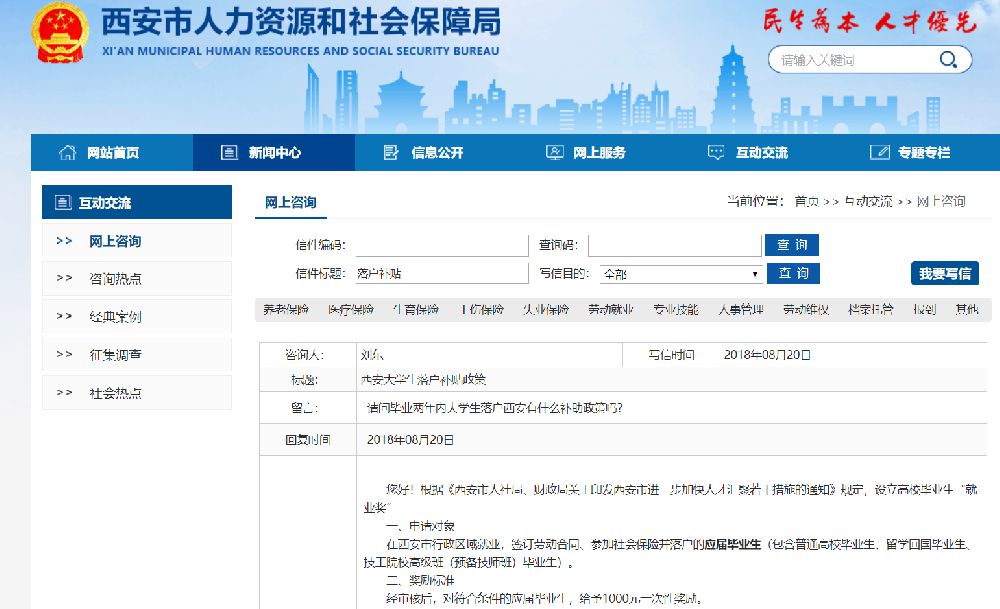Click the top keyword search box

855,60
